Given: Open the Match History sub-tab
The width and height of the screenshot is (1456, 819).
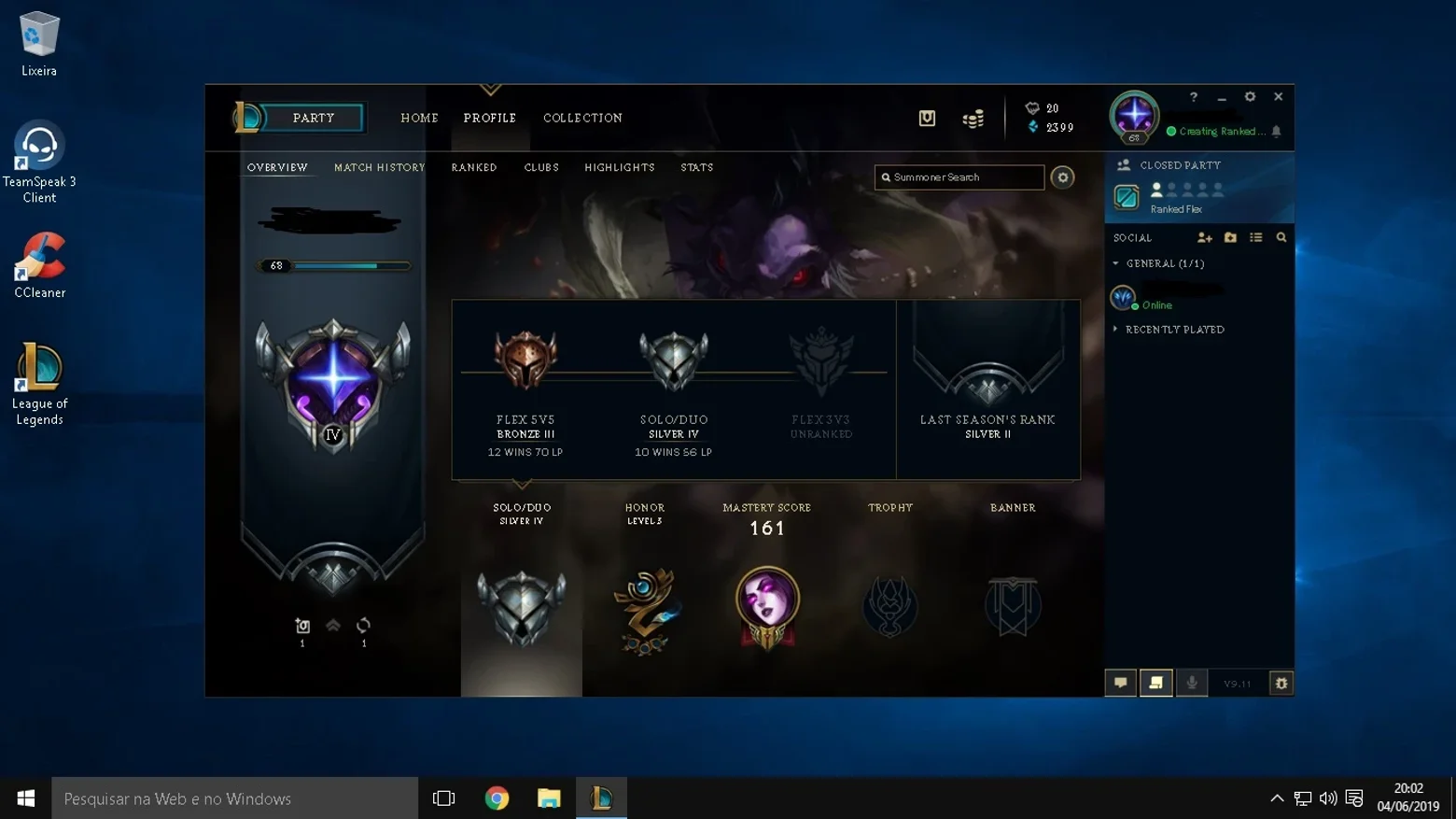Looking at the screenshot, I should 380,168.
